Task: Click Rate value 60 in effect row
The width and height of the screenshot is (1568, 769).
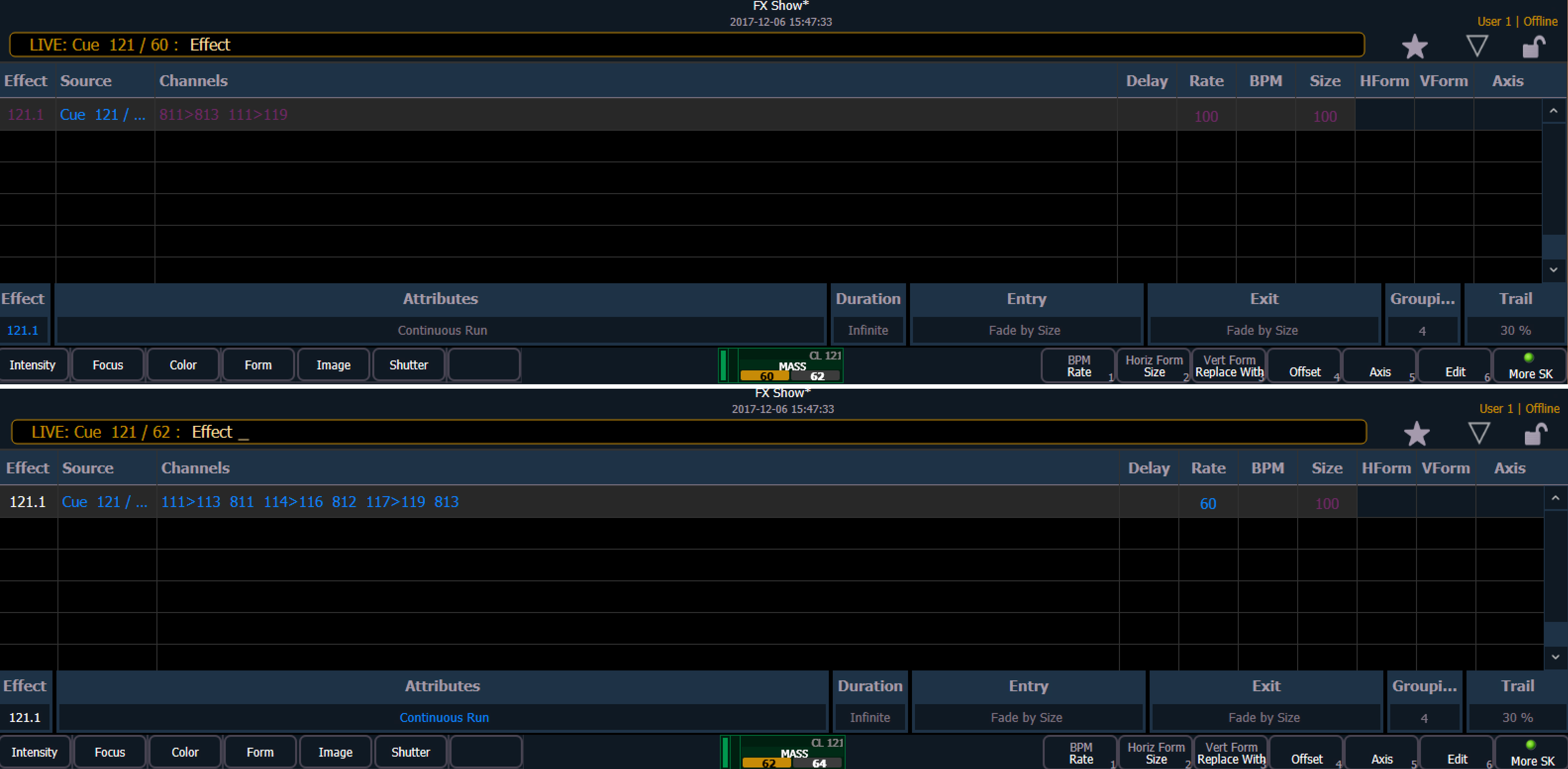Action: (x=1208, y=504)
